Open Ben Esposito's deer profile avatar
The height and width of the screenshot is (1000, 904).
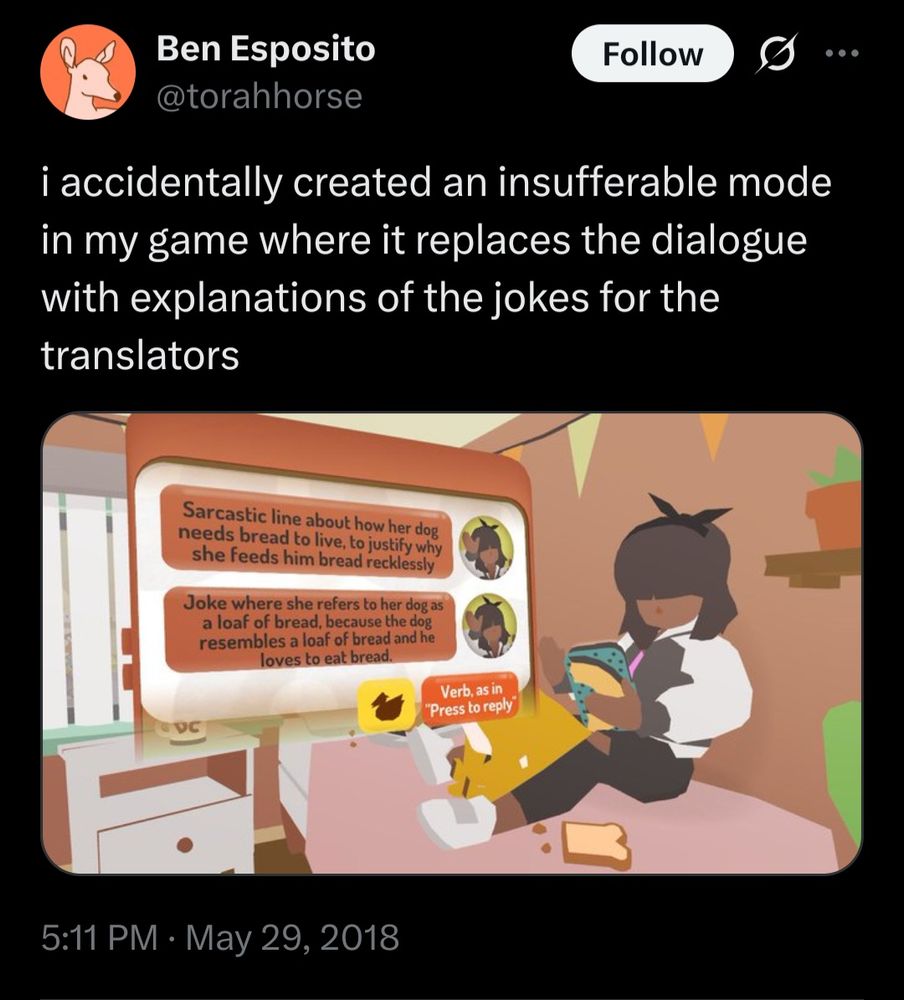click(x=88, y=71)
